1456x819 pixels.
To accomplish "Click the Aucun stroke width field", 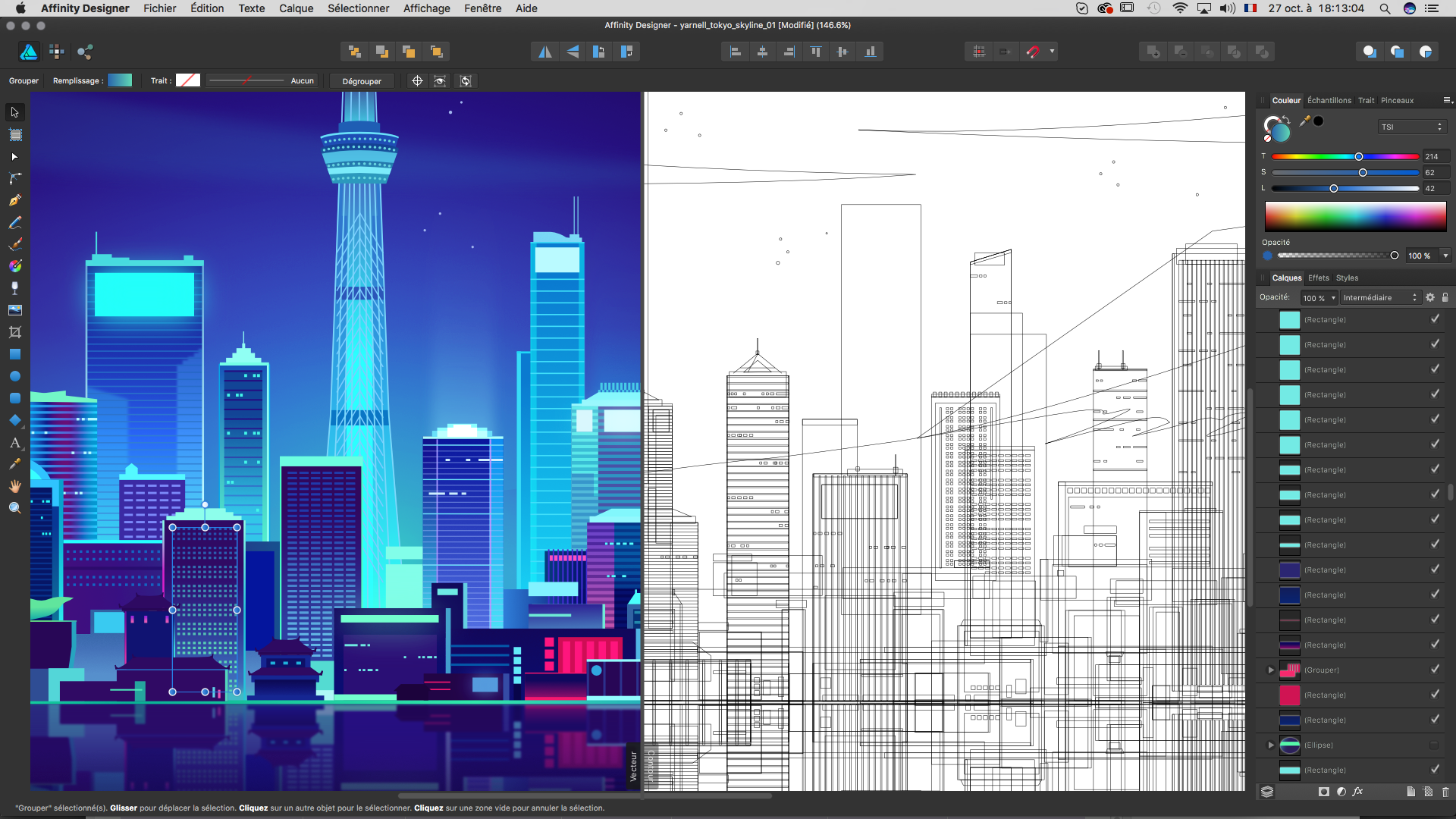I will [x=302, y=80].
